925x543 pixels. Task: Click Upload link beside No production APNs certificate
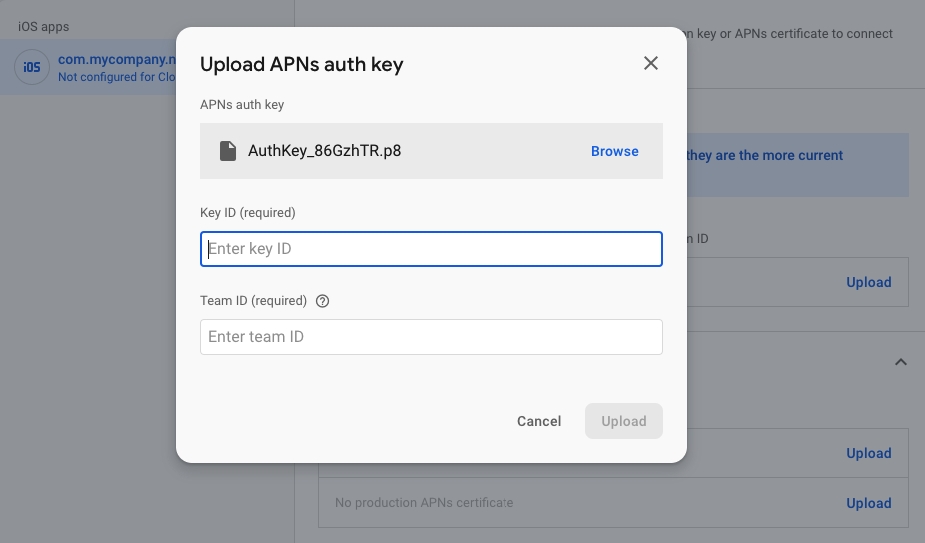coord(868,503)
